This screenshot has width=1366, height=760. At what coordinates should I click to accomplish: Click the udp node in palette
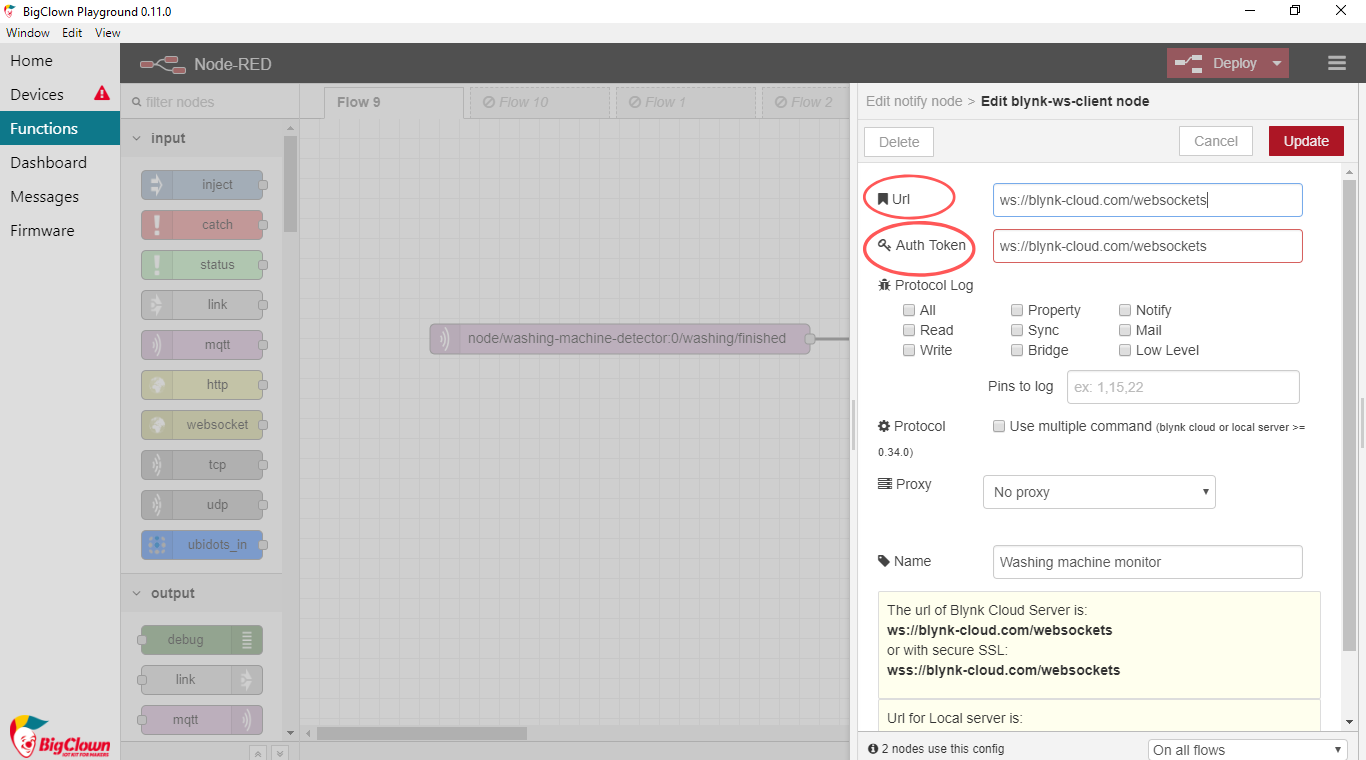coord(202,505)
